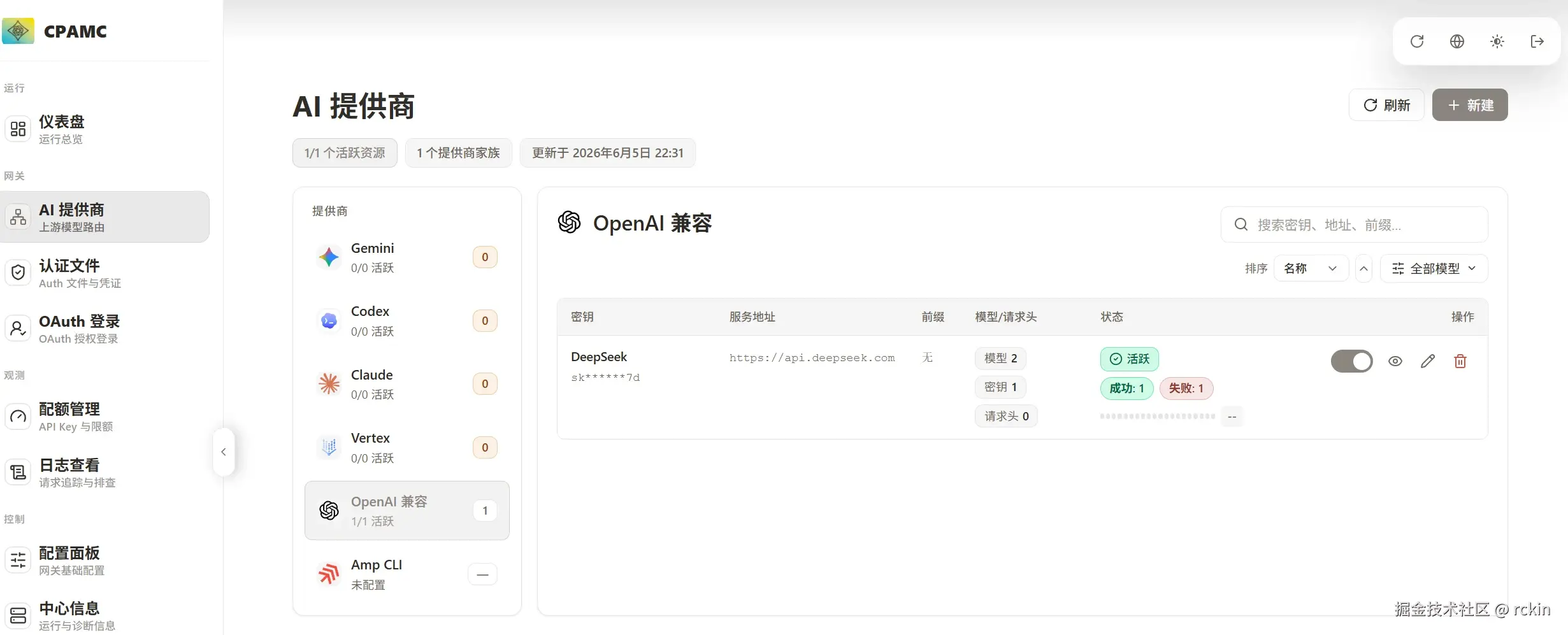Image resolution: width=1568 pixels, height=635 pixels.
Task: Click the Vertex provider icon
Action: [329, 447]
